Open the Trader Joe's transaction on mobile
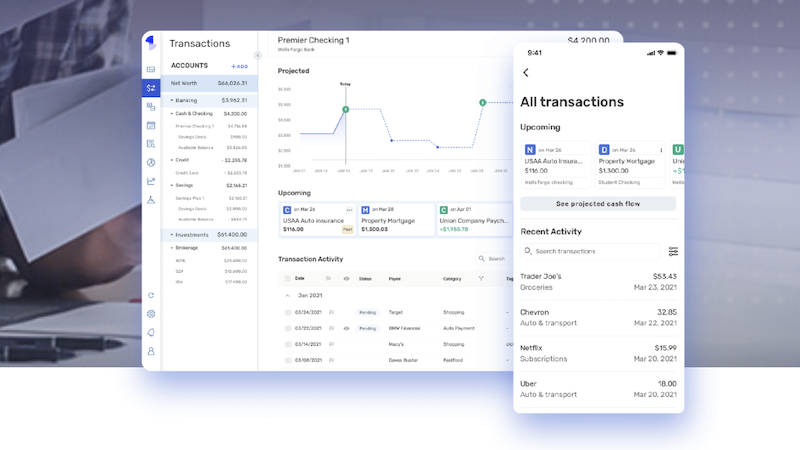 click(x=598, y=282)
